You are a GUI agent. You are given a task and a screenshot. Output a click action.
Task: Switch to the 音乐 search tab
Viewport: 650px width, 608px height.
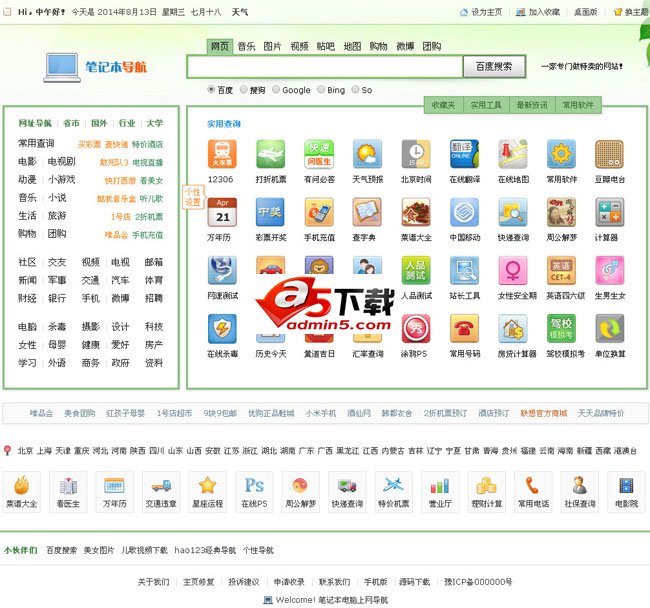coord(246,46)
